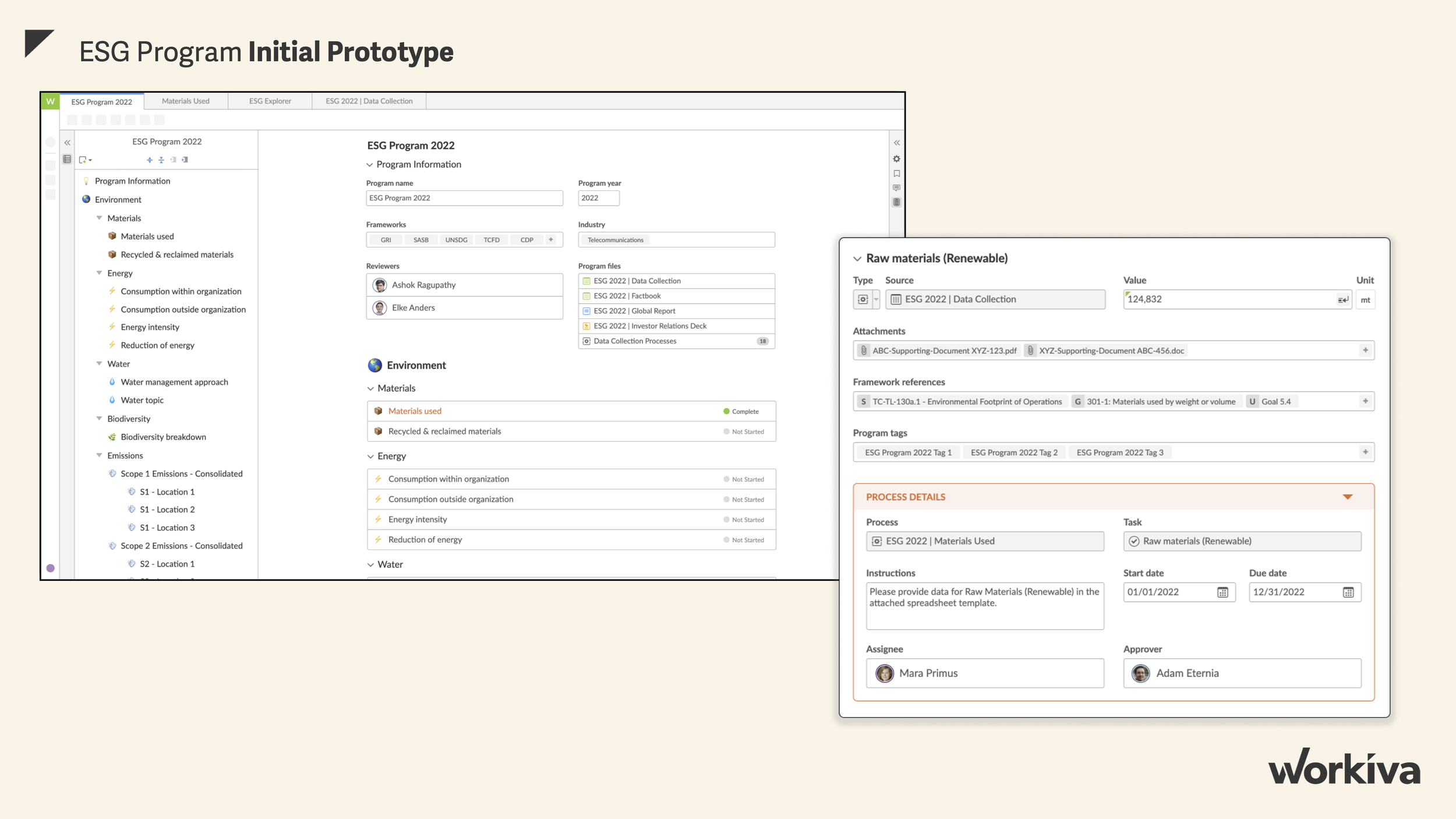Click the indent section icon
The image size is (1456, 819).
click(x=185, y=159)
